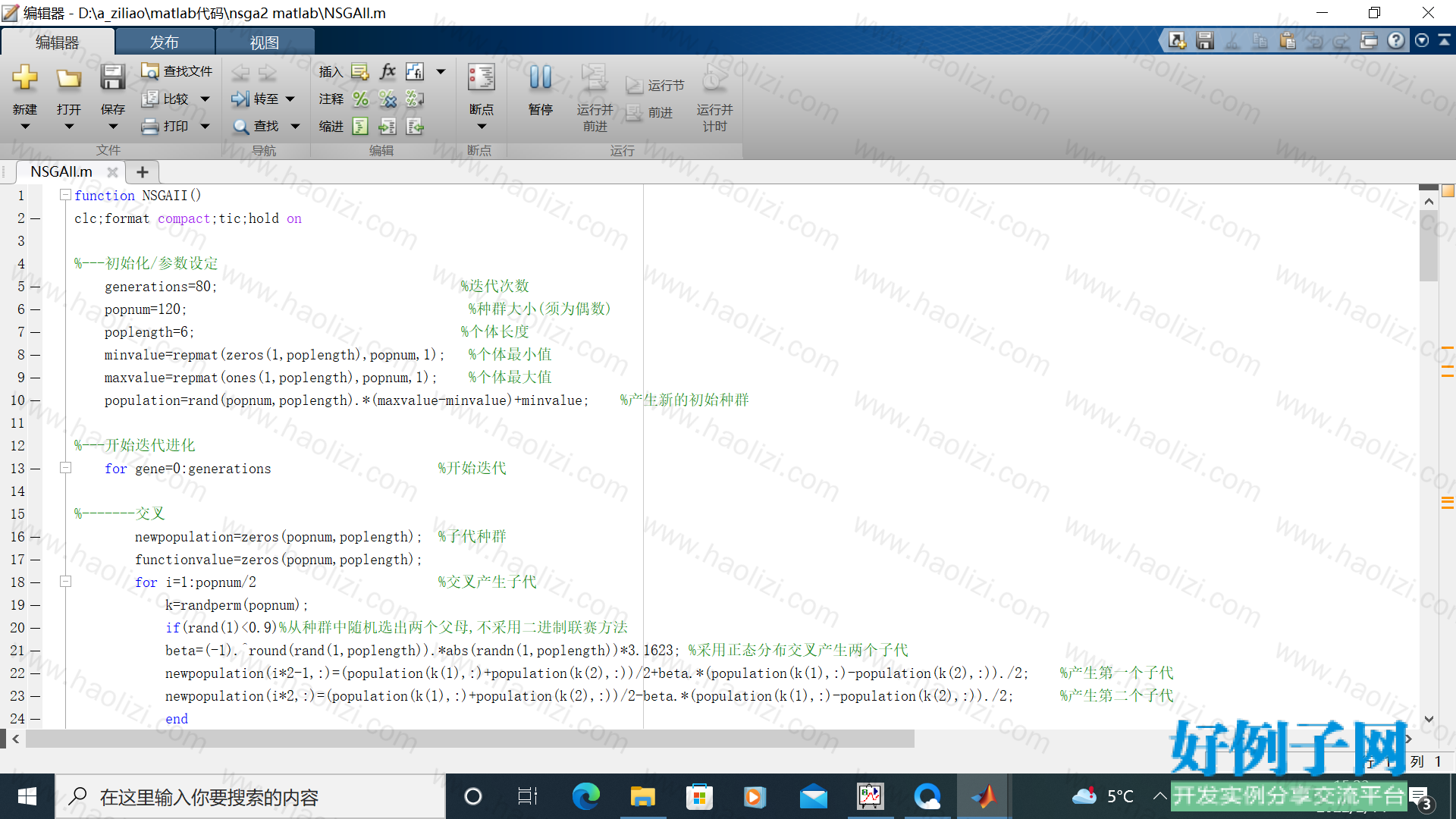Click the 运行节 button

pyautogui.click(x=655, y=86)
